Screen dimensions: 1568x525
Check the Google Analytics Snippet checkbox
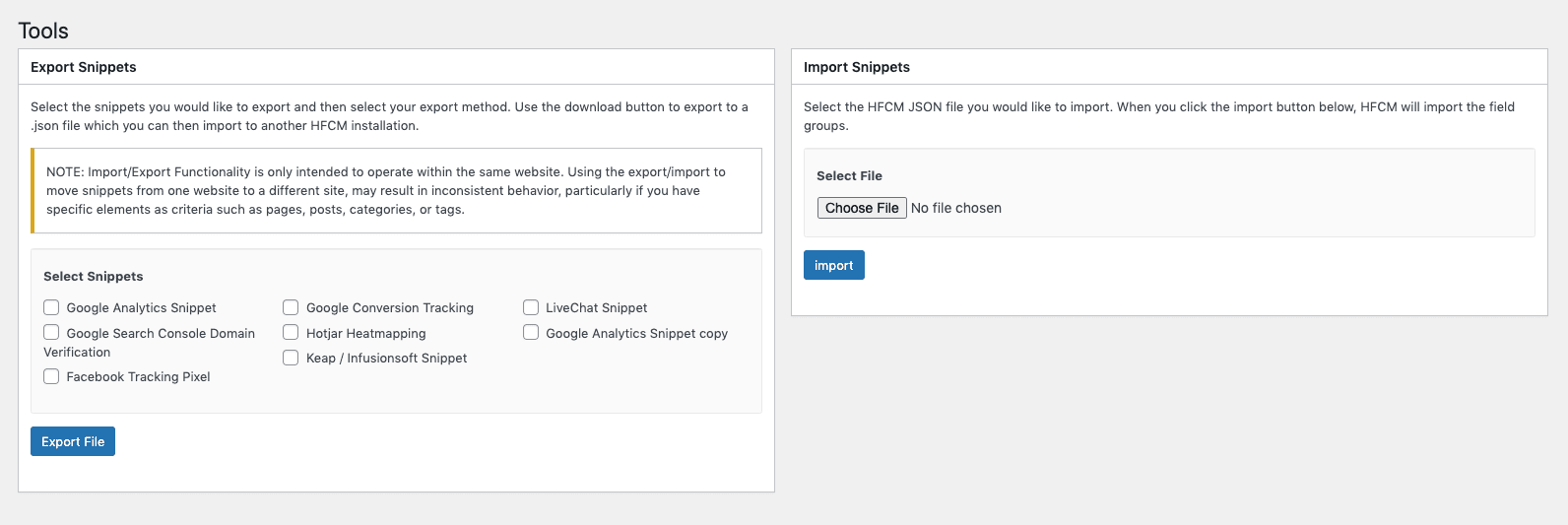[x=51, y=307]
